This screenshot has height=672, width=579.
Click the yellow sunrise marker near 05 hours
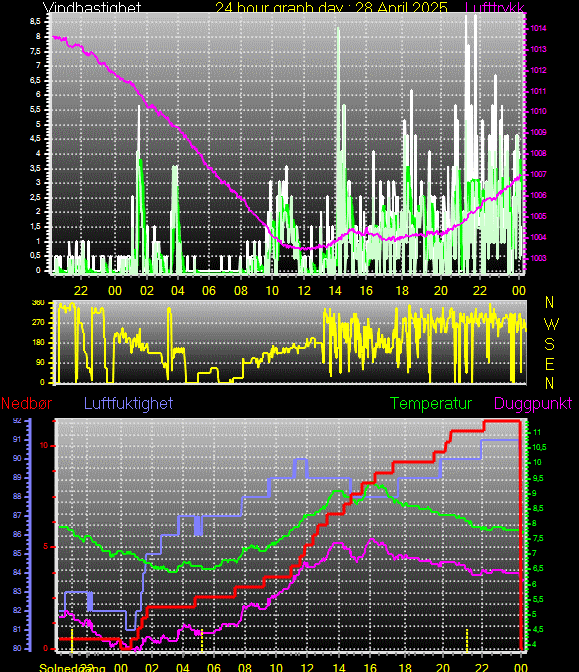[202, 639]
